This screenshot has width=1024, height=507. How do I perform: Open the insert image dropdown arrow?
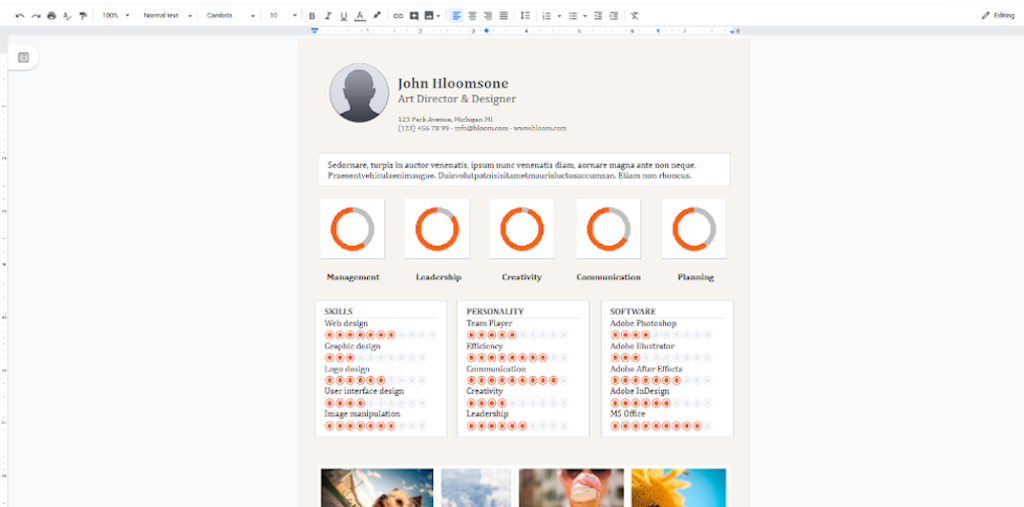[438, 16]
